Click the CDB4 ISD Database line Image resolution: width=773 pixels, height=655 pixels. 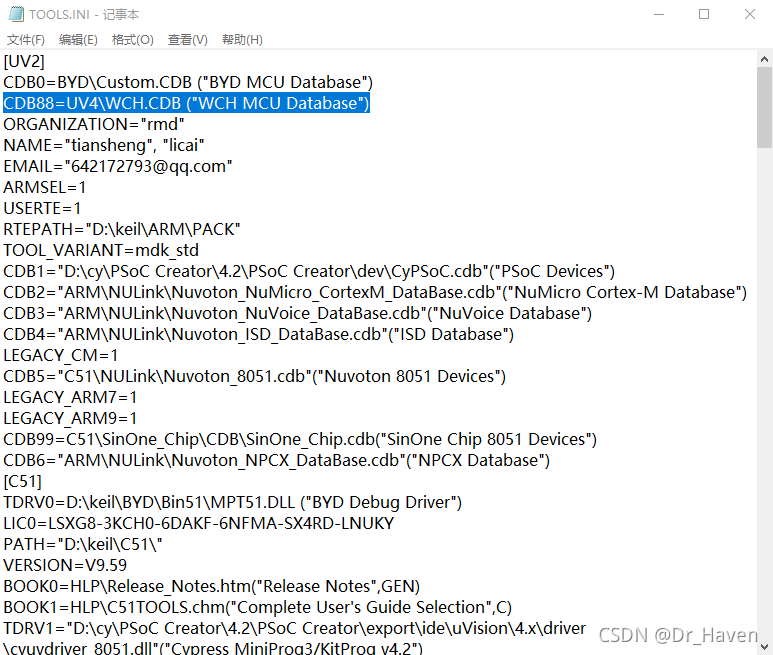coord(258,334)
